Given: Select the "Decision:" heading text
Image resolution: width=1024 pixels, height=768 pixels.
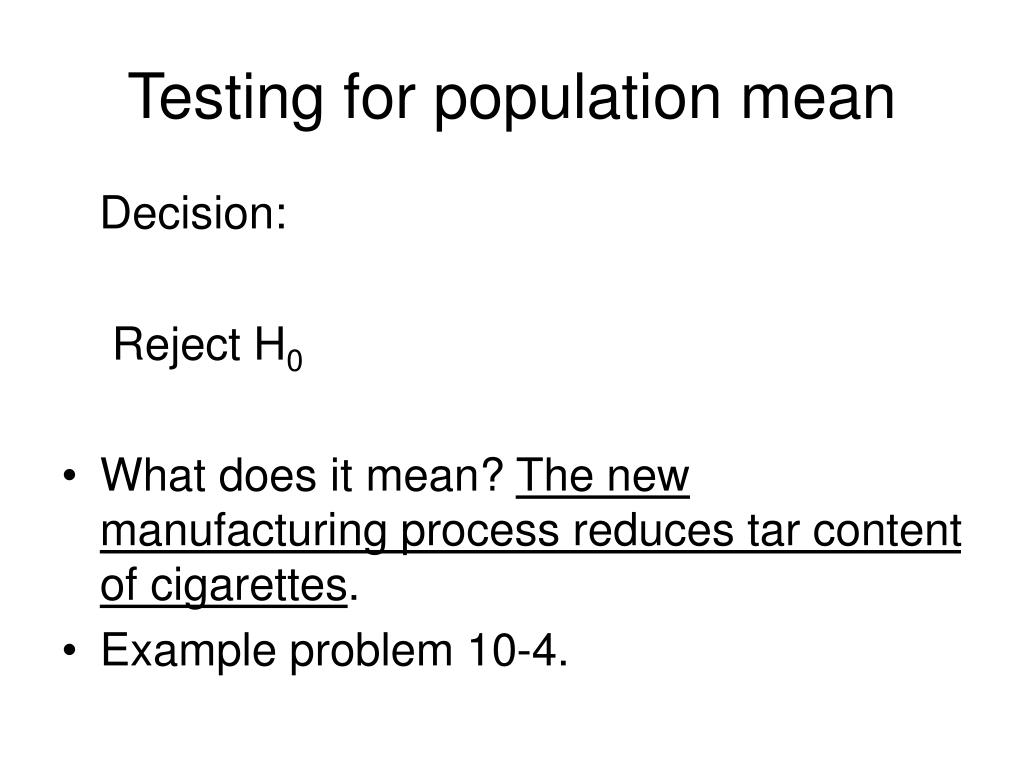Looking at the screenshot, I should (193, 214).
